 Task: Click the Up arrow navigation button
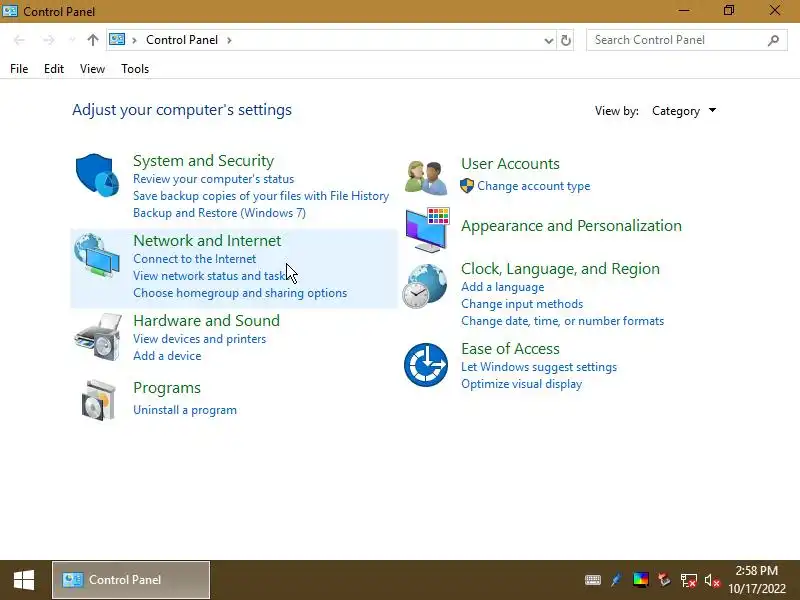coord(92,40)
